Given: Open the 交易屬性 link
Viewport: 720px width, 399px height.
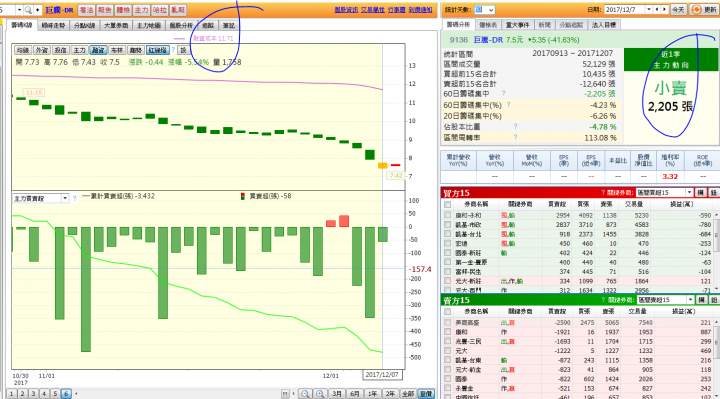Looking at the screenshot, I should point(372,10).
